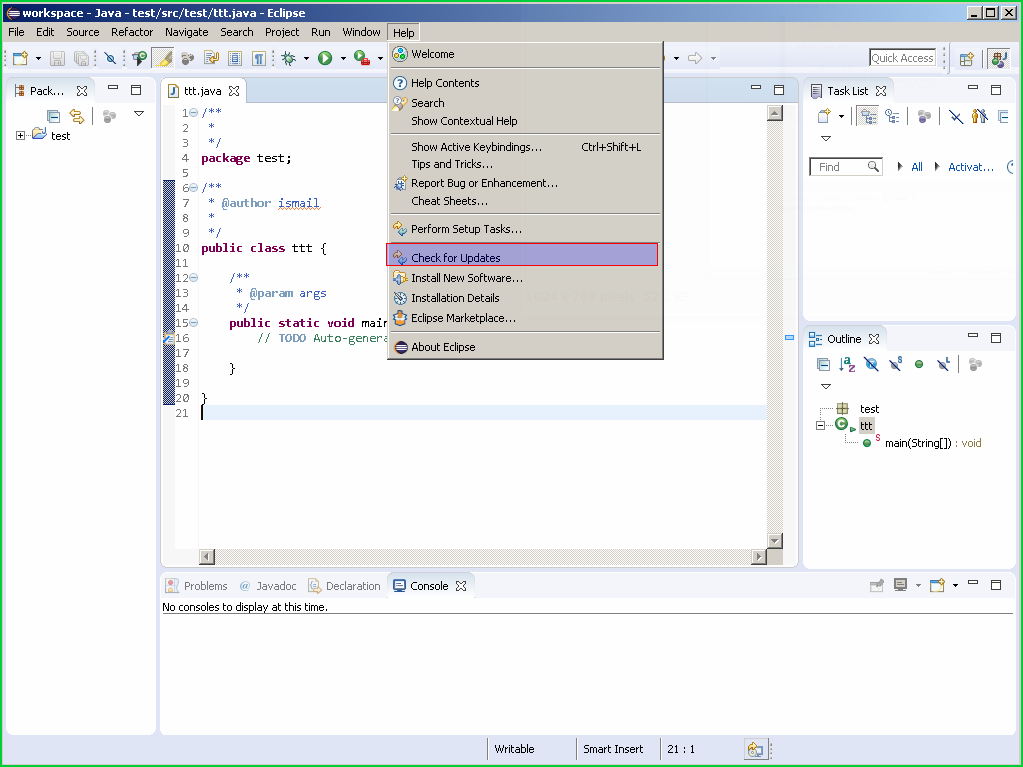1023x767 pixels.
Task: Collapse all in Package Explorer
Action: click(53, 116)
